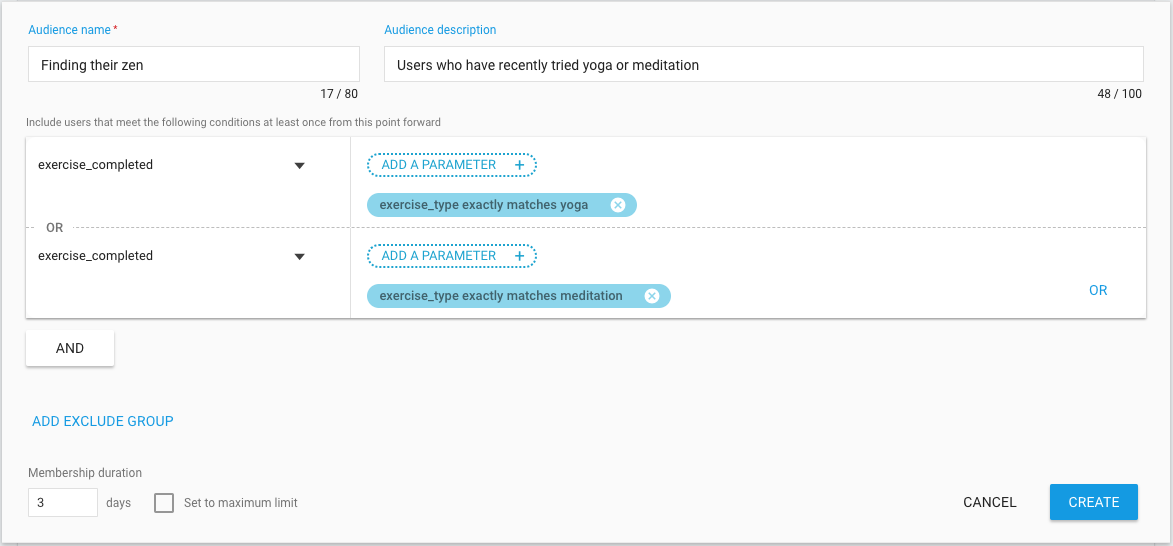Click plus icon in first Add a Parameter
This screenshot has height=546, width=1173.
(519, 165)
